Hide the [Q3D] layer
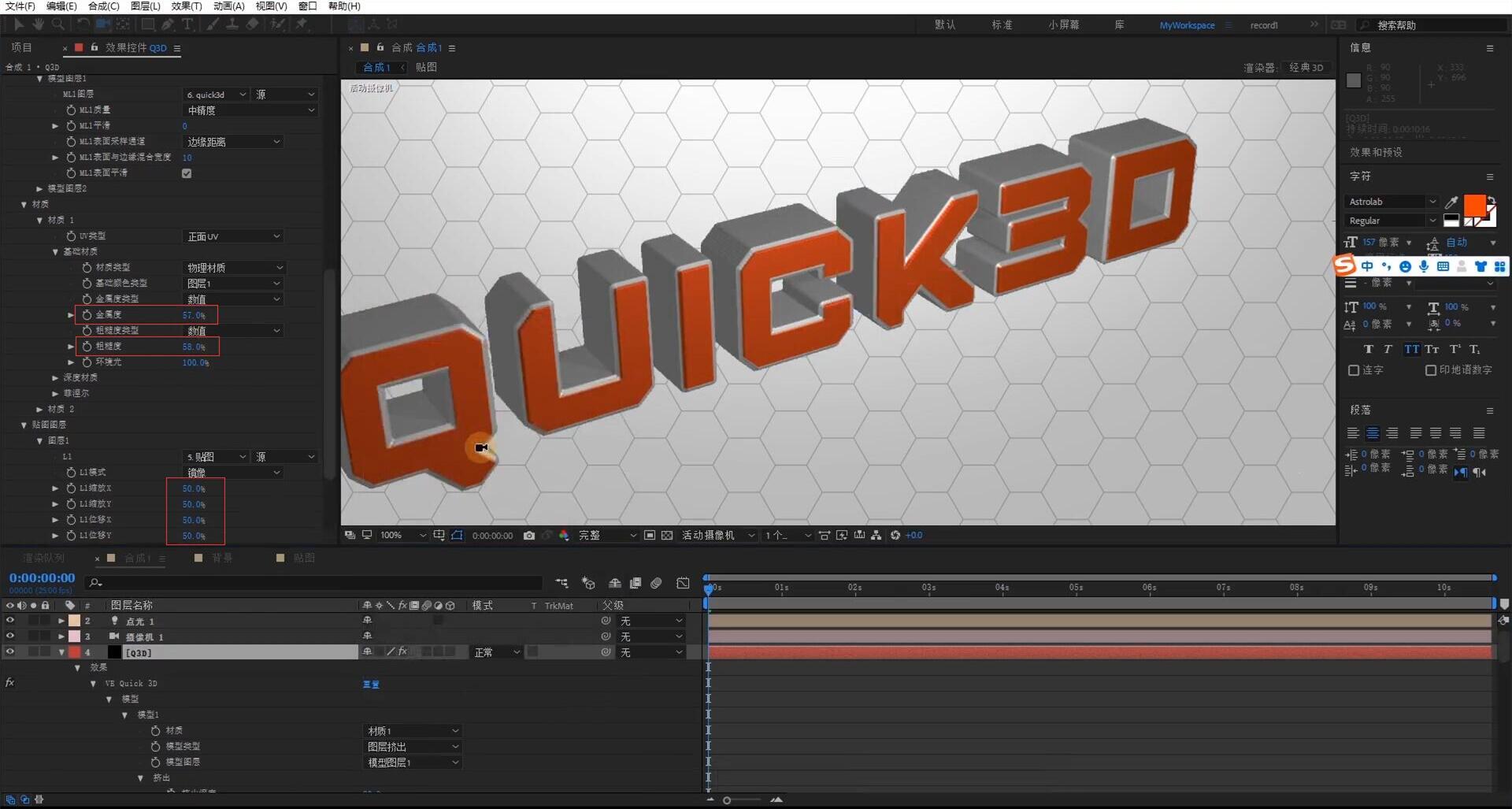The width and height of the screenshot is (1512, 809). coord(10,652)
